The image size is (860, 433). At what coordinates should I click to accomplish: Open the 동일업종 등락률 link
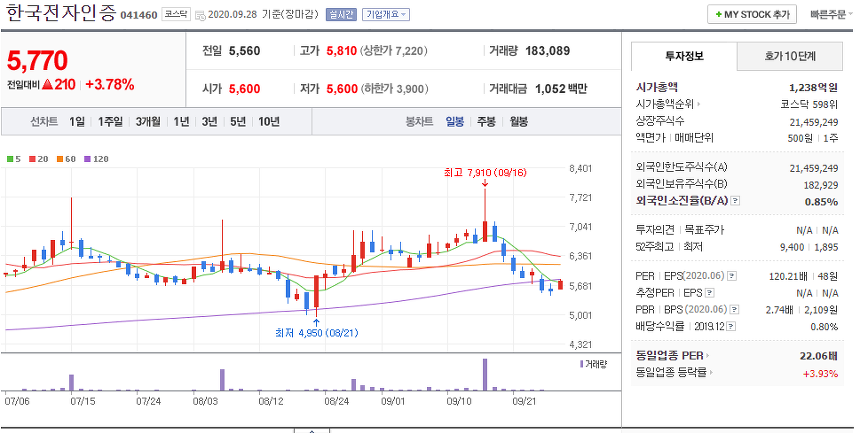click(674, 372)
